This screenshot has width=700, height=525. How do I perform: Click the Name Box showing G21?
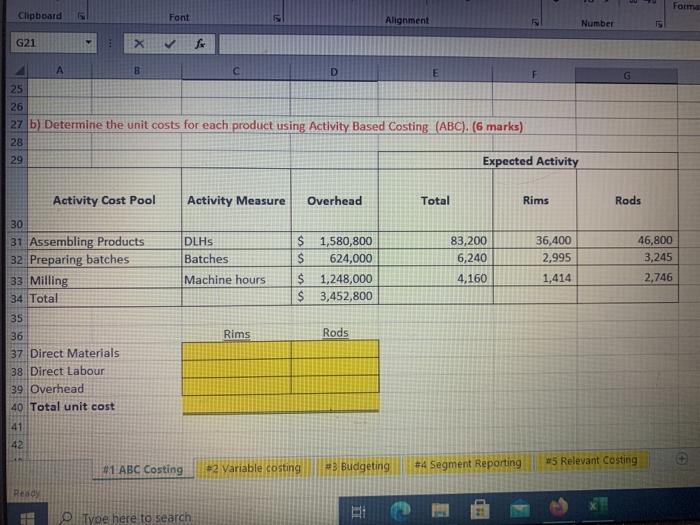coord(47,43)
